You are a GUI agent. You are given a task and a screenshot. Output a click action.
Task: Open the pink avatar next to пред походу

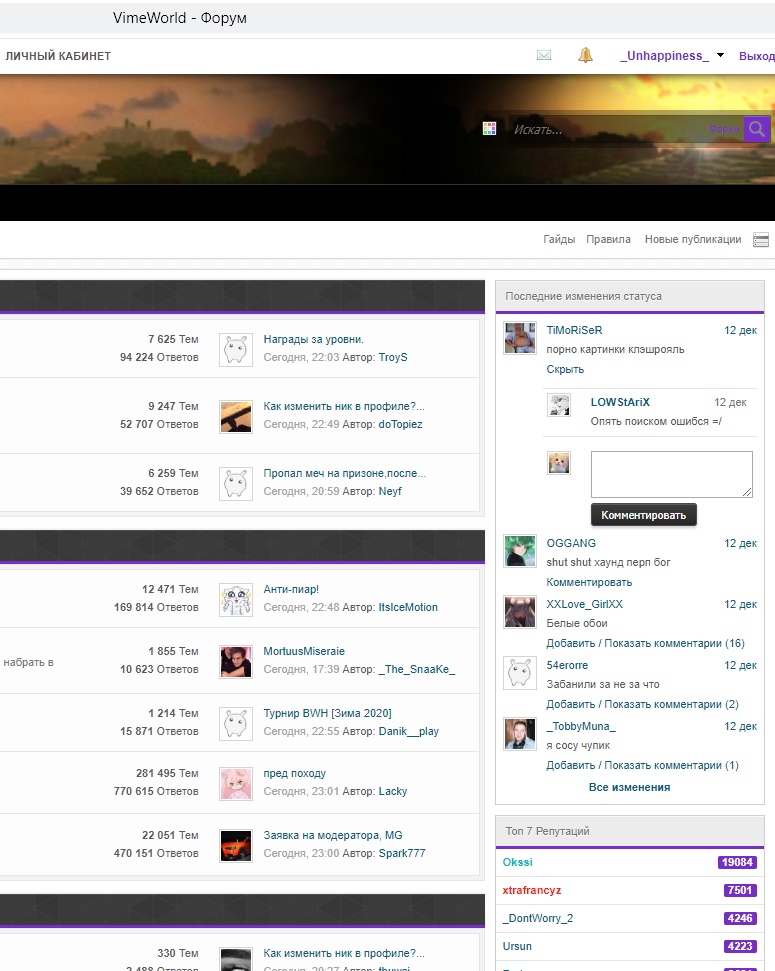tap(236, 783)
